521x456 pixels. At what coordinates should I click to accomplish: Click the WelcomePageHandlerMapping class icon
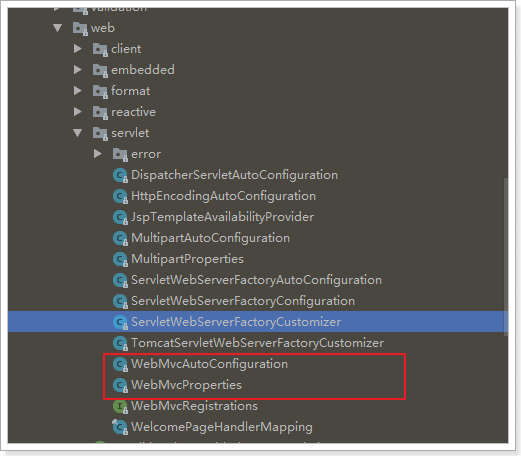click(120, 427)
